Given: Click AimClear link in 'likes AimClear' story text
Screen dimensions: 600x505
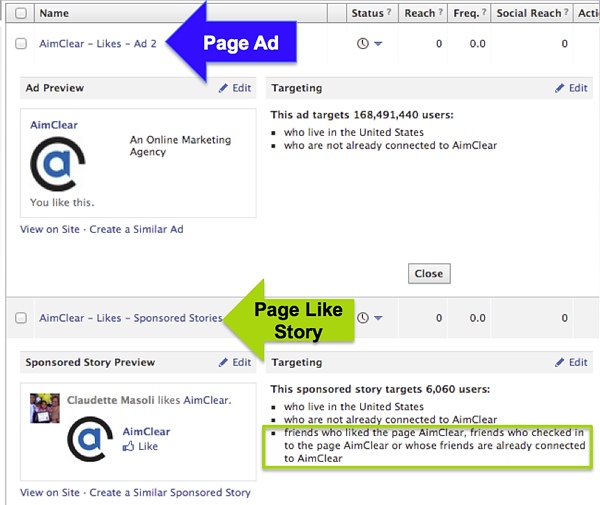Looking at the screenshot, I should pos(207,400).
